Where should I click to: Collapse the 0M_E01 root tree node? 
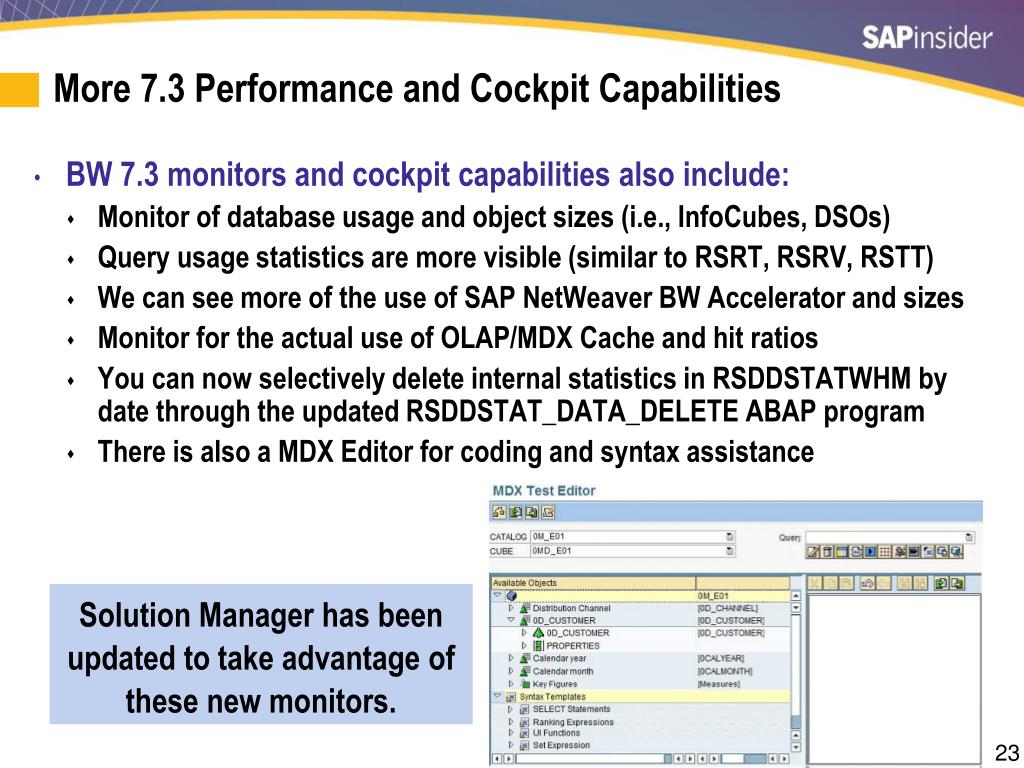pos(498,595)
